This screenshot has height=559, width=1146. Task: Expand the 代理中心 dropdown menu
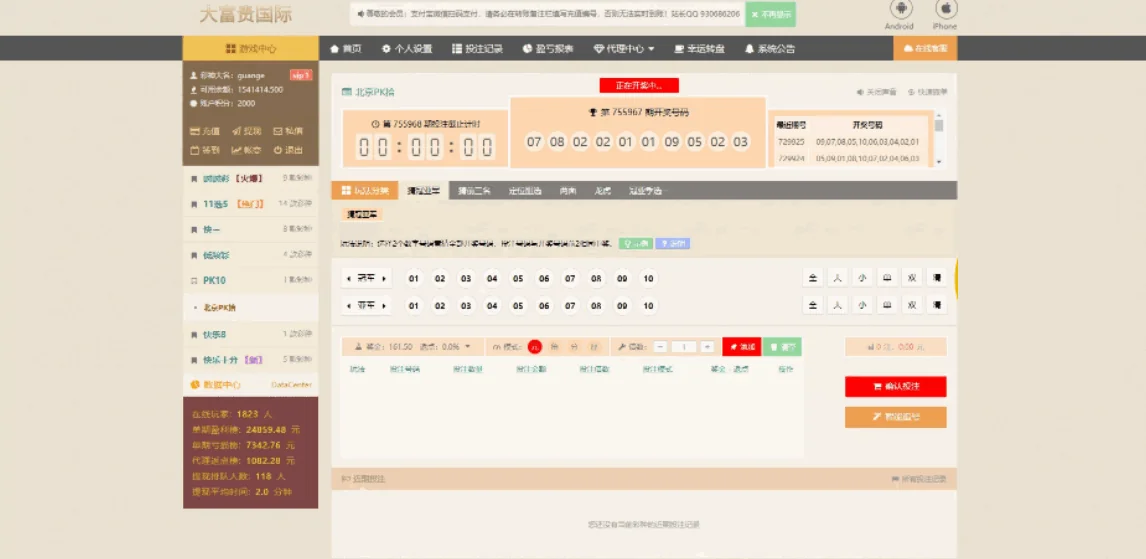click(624, 48)
